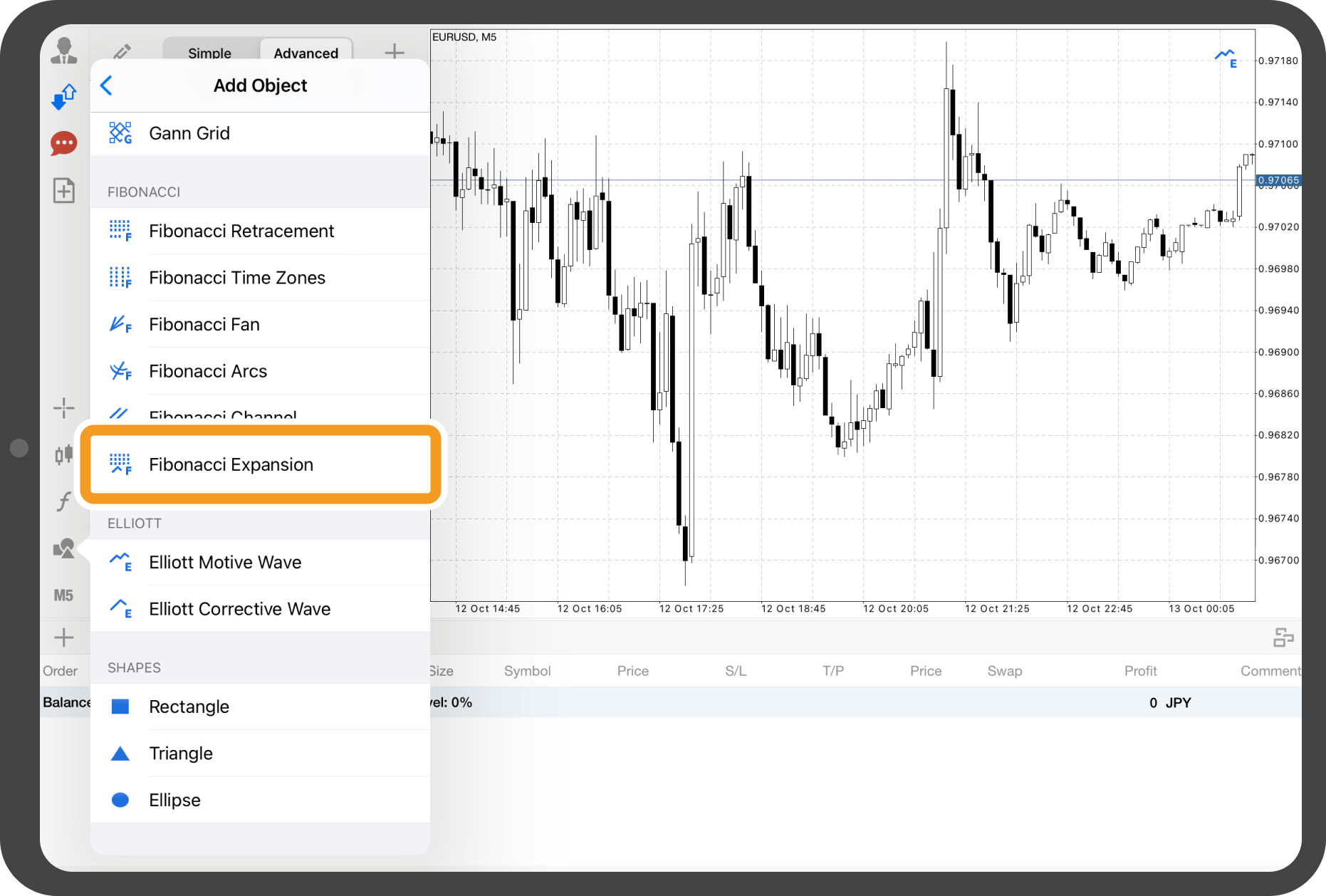The image size is (1326, 896).
Task: Open the objects shapes icon in sidebar
Action: (x=64, y=548)
